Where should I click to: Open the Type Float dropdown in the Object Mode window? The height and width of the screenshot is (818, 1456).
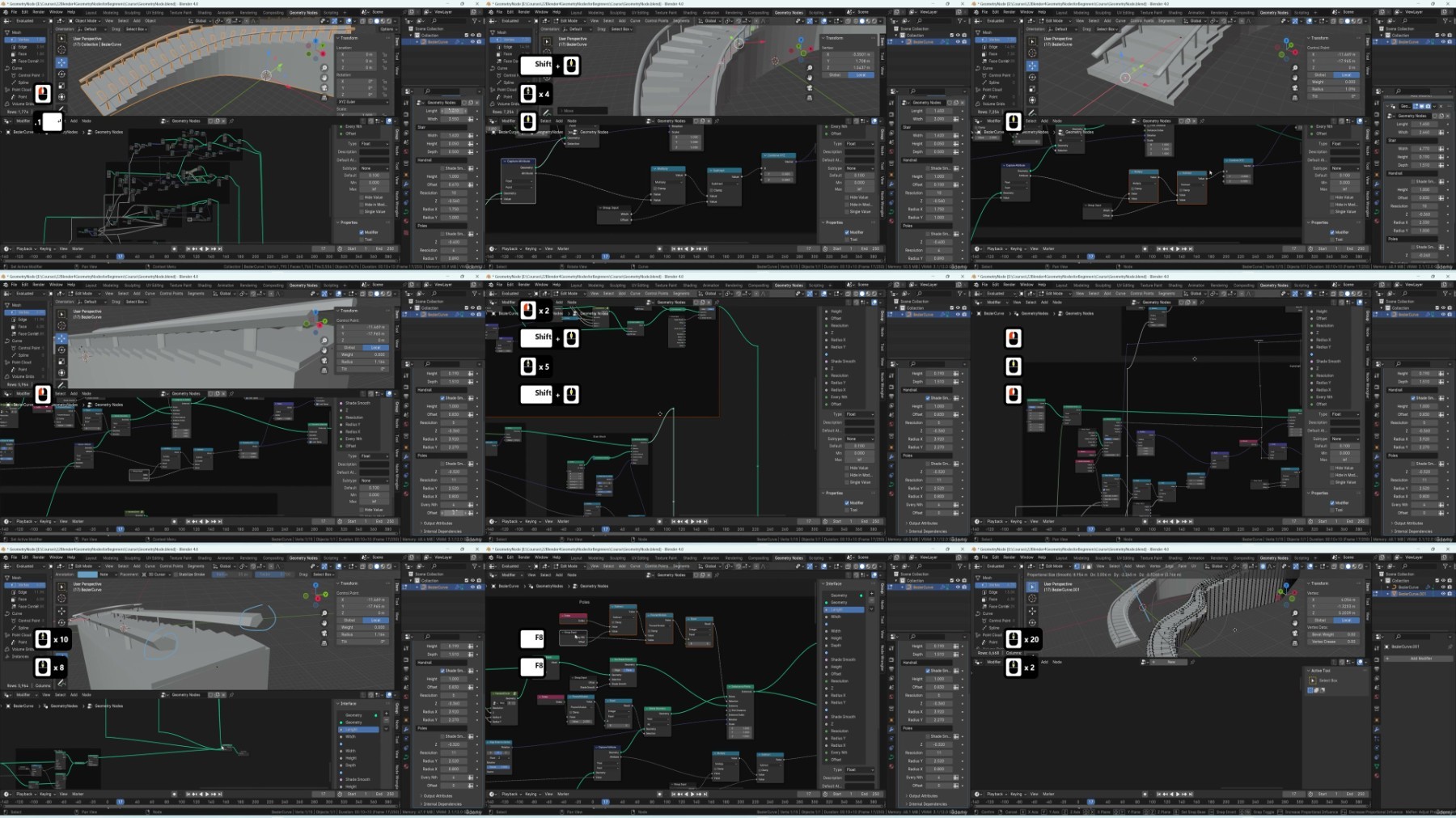(374, 144)
